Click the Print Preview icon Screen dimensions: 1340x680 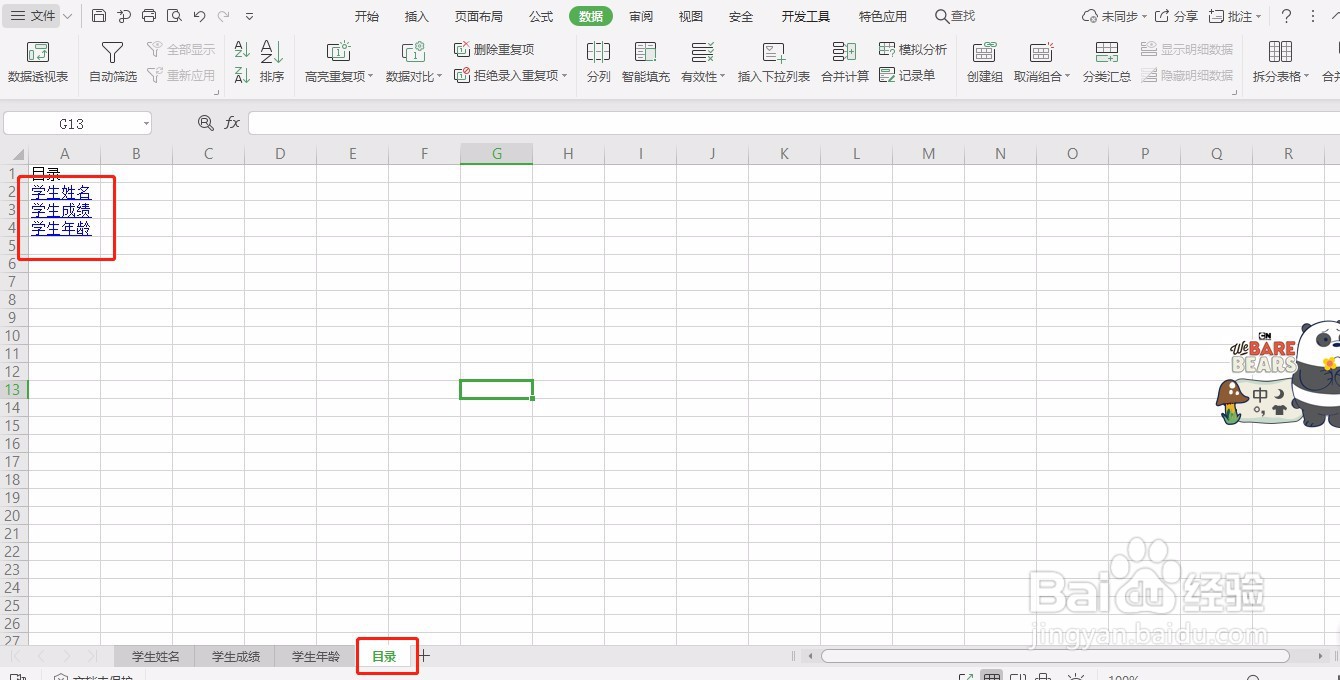[x=174, y=16]
